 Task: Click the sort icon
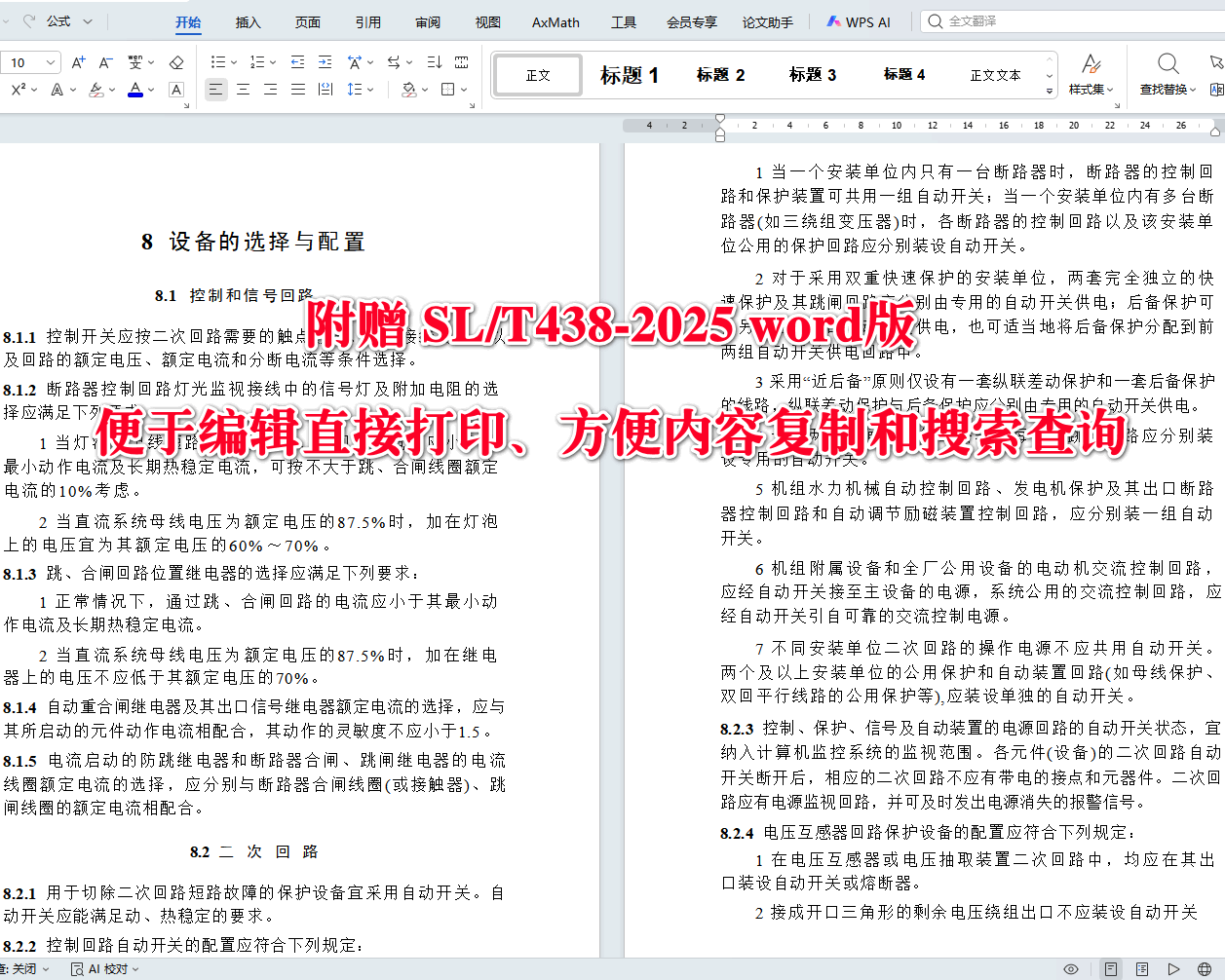[x=435, y=62]
